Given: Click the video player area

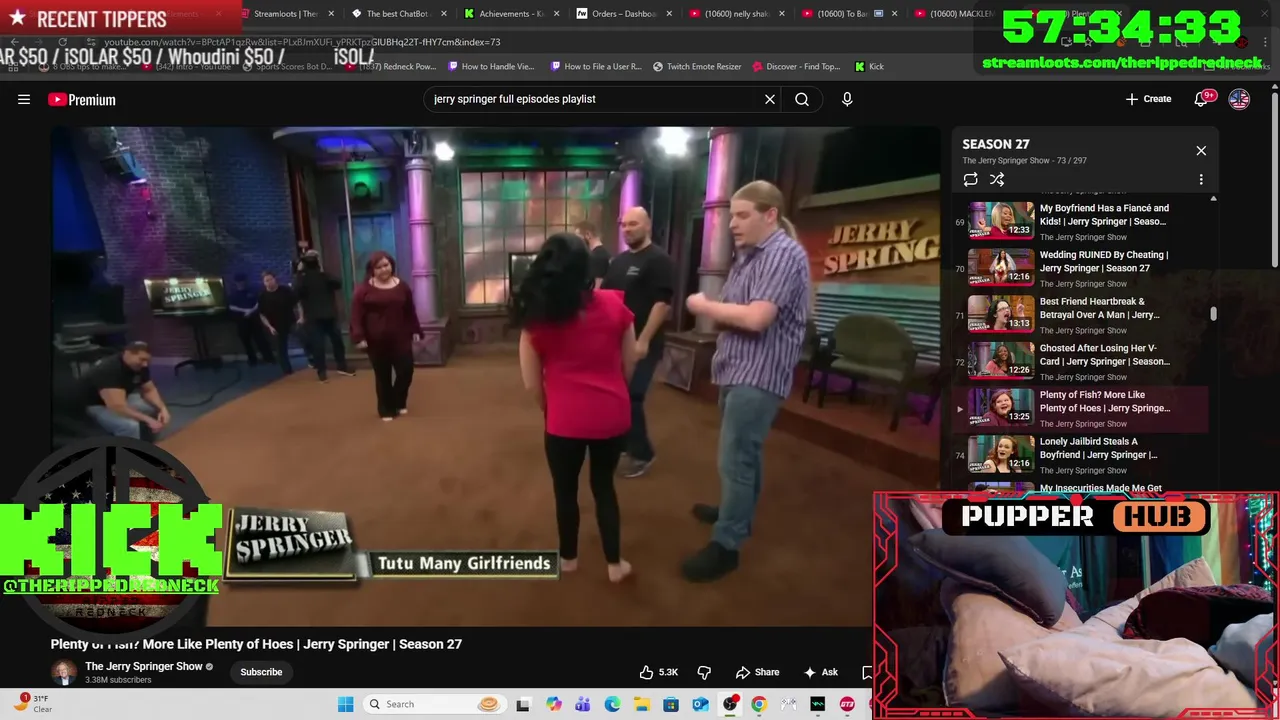Looking at the screenshot, I should pos(495,375).
